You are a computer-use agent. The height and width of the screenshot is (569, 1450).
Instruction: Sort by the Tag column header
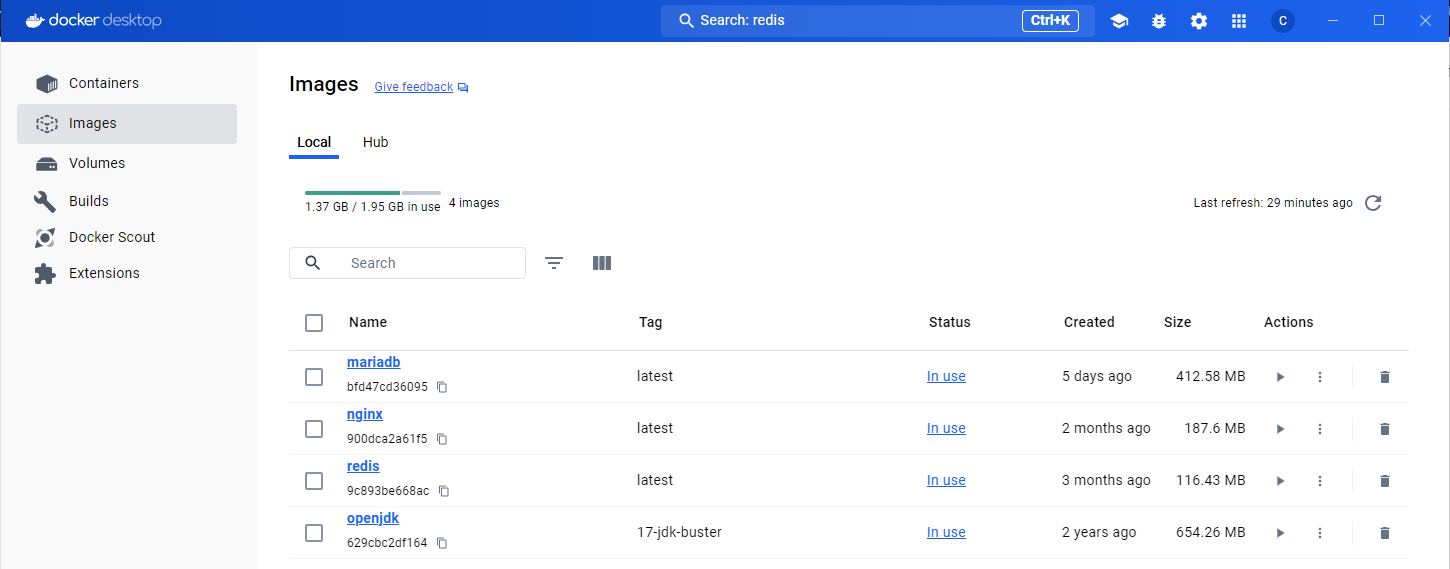[x=651, y=322]
